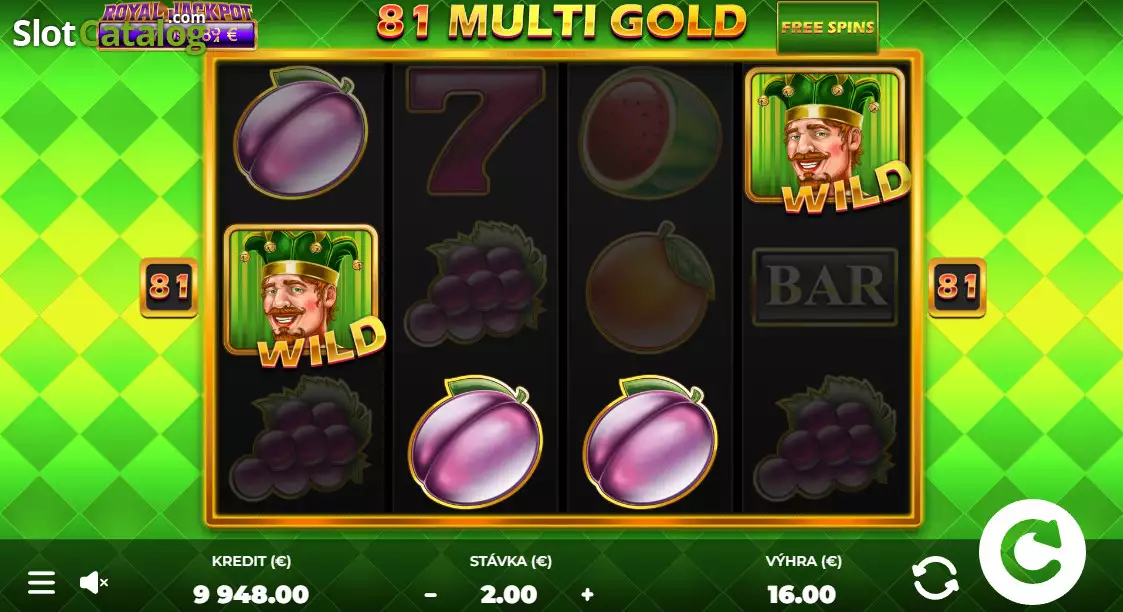Viewport: 1123px width, 612px height.
Task: Click the BAR symbol on fourth reel
Action: click(825, 287)
